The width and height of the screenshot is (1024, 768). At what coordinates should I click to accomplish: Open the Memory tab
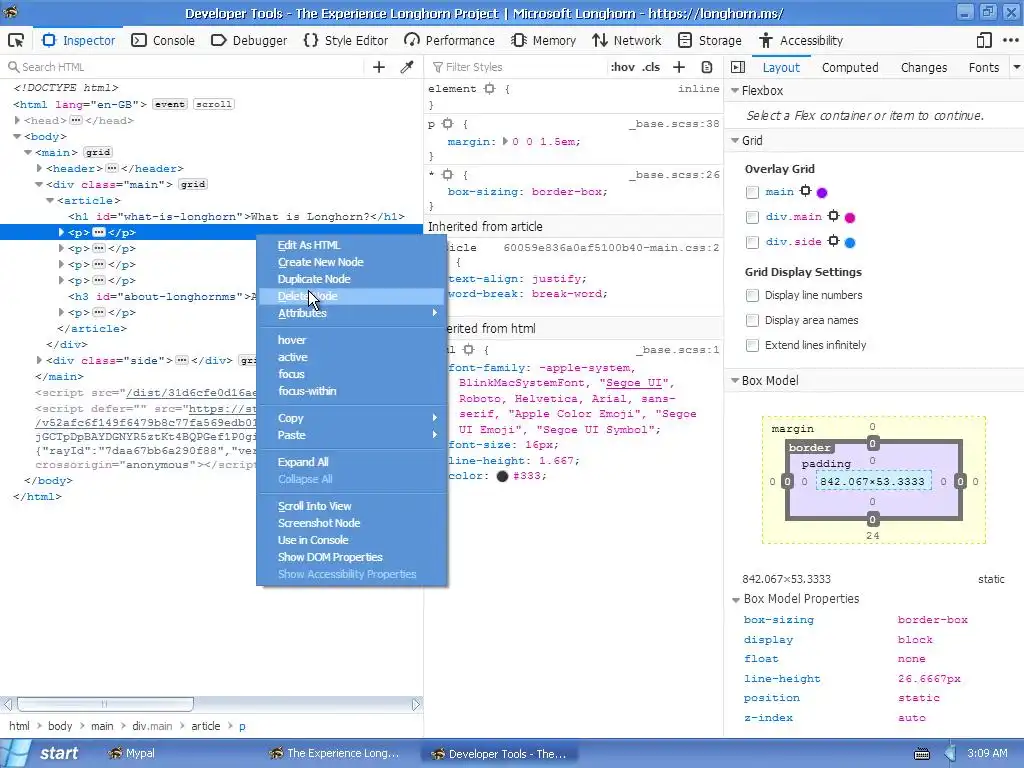[x=543, y=40]
